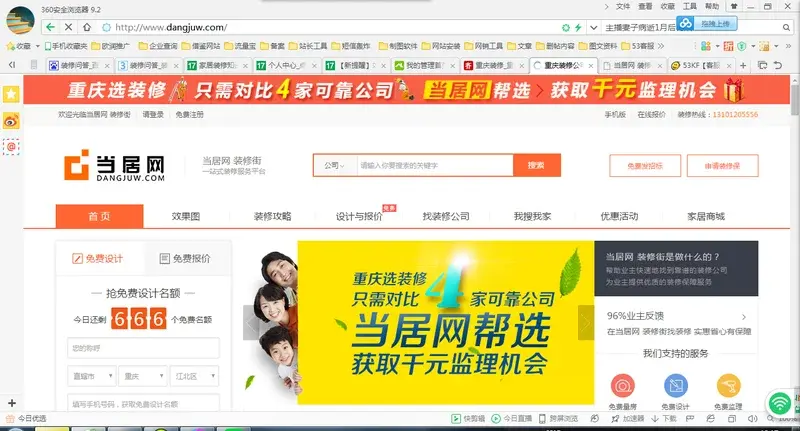Open the 帮助 menu

[x=712, y=7]
